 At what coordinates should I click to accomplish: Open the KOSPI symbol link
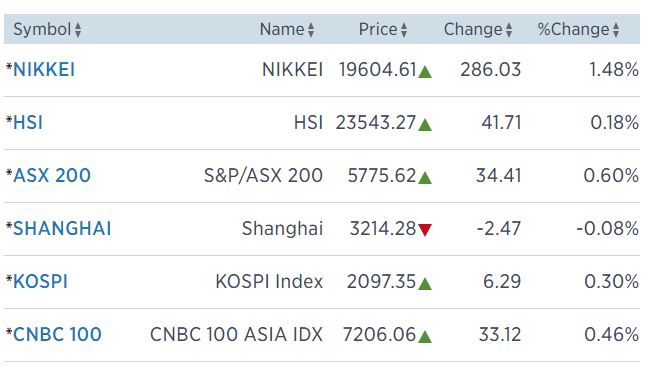(x=40, y=282)
